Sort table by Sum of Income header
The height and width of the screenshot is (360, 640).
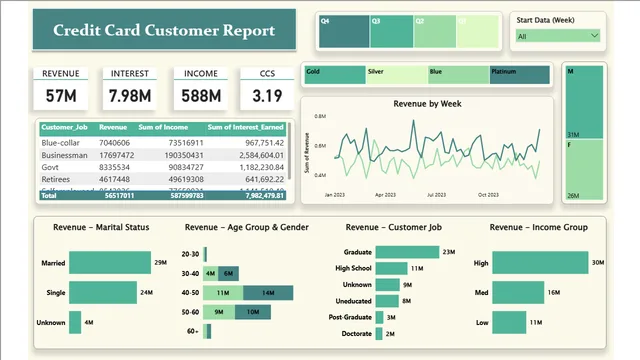click(x=163, y=127)
